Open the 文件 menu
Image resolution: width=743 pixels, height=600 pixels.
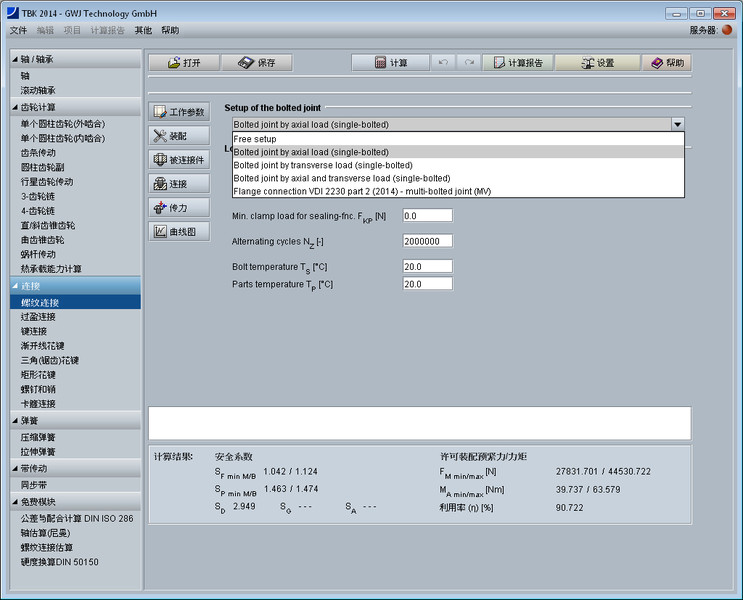18,30
